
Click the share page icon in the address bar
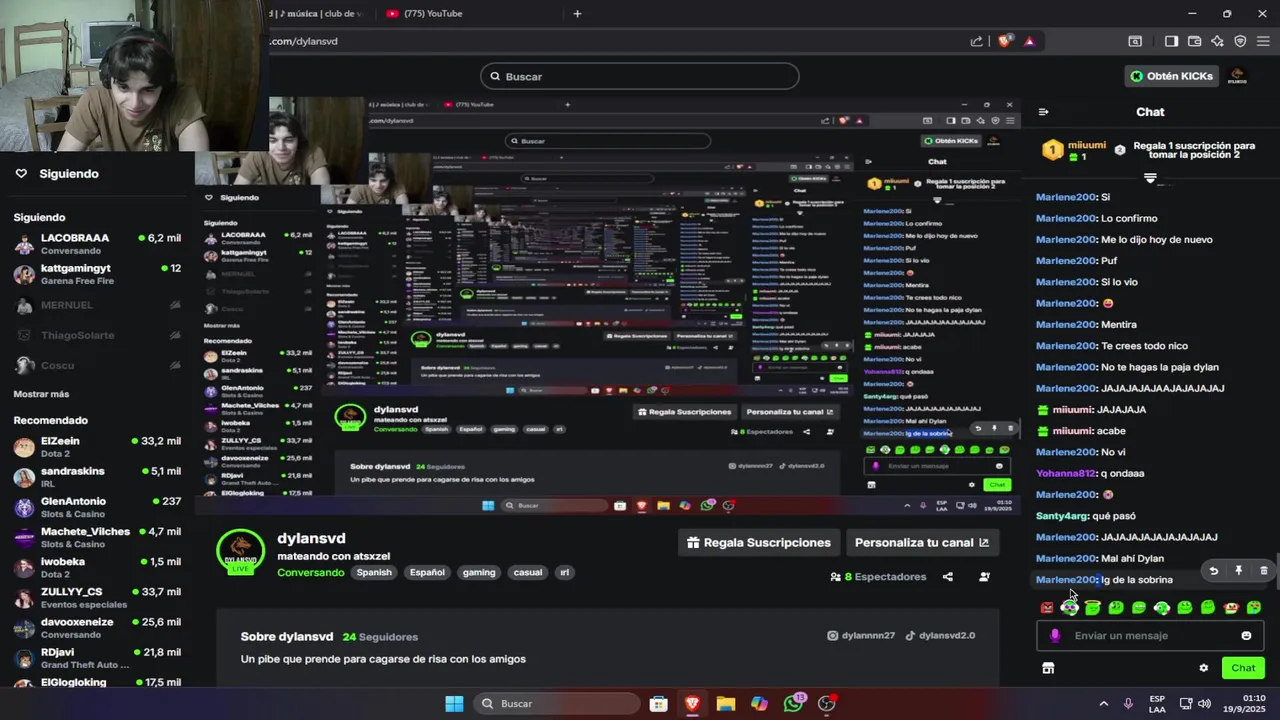977,41
